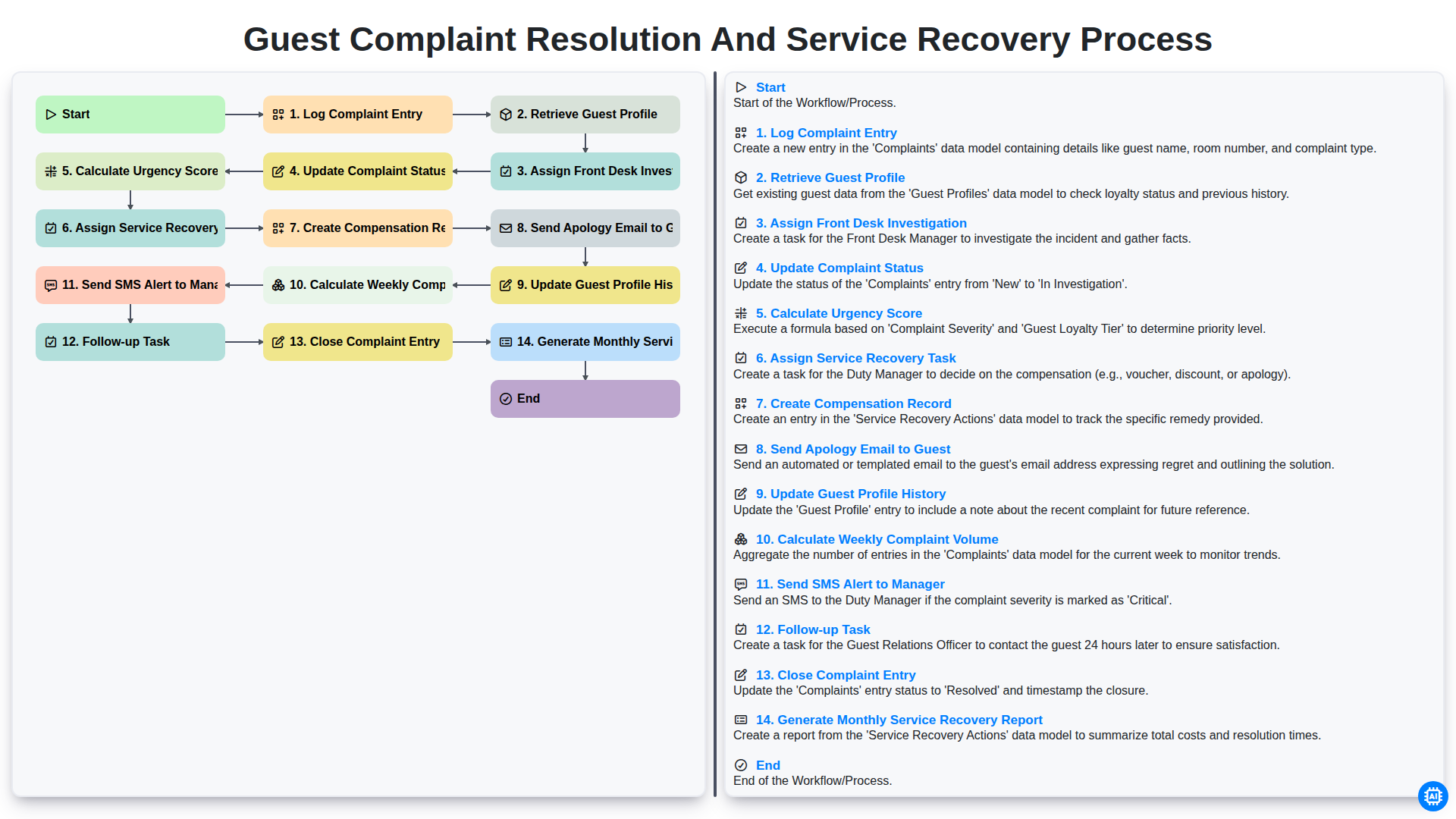This screenshot has width=1456, height=819.
Task: Click the edit icon beside Close Complaint Entry heading
Action: coord(741,675)
